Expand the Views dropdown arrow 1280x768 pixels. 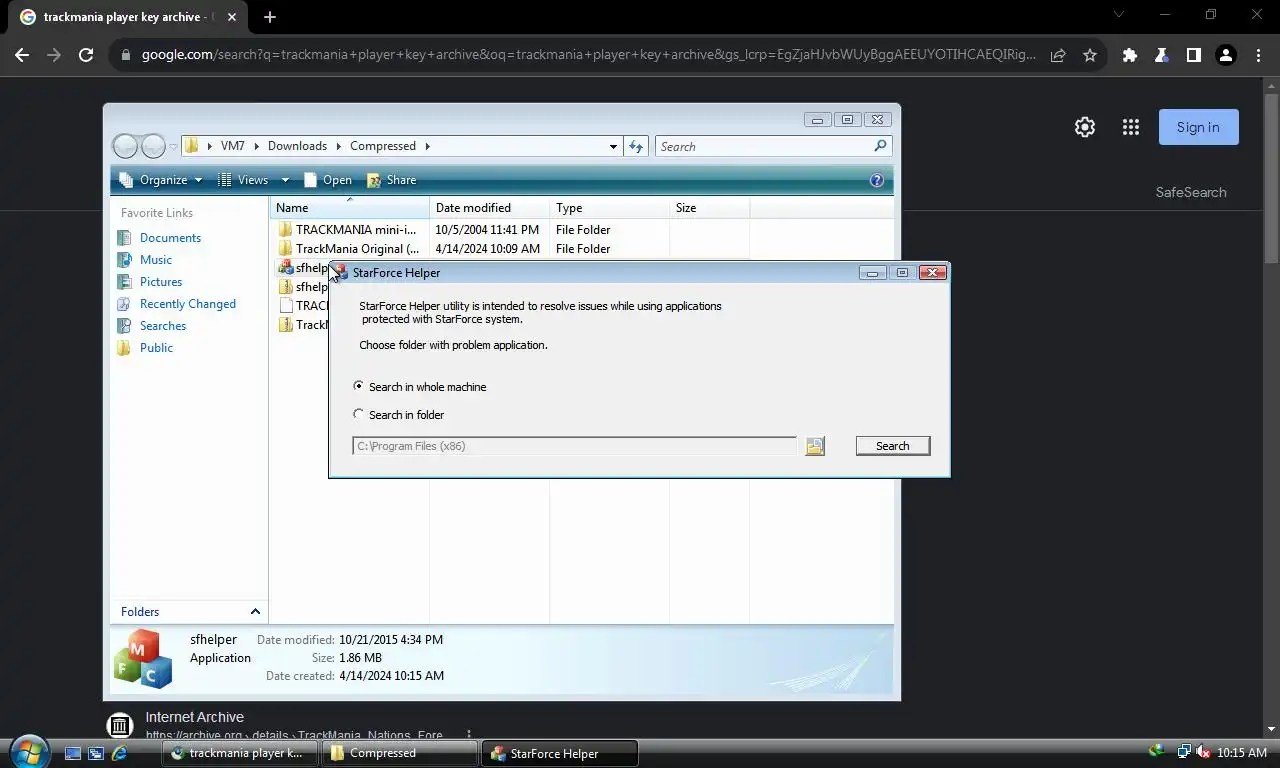coord(285,180)
